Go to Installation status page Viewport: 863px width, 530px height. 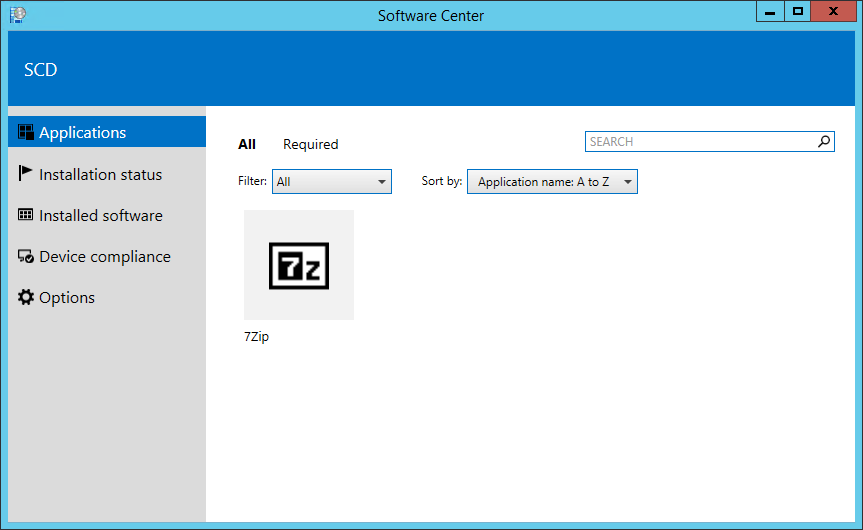pyautogui.click(x=101, y=174)
